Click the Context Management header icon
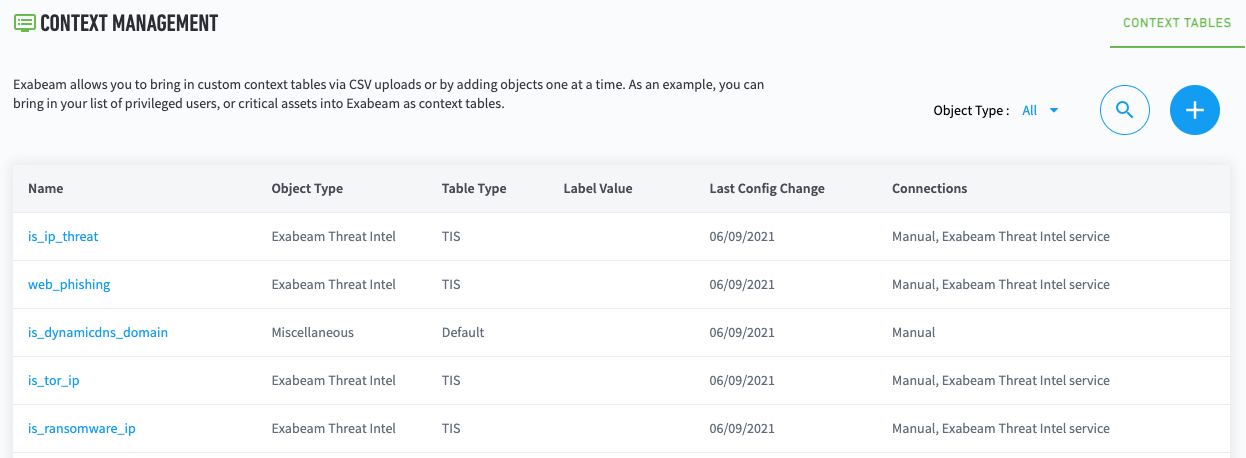The width and height of the screenshot is (1246, 458). pos(24,22)
